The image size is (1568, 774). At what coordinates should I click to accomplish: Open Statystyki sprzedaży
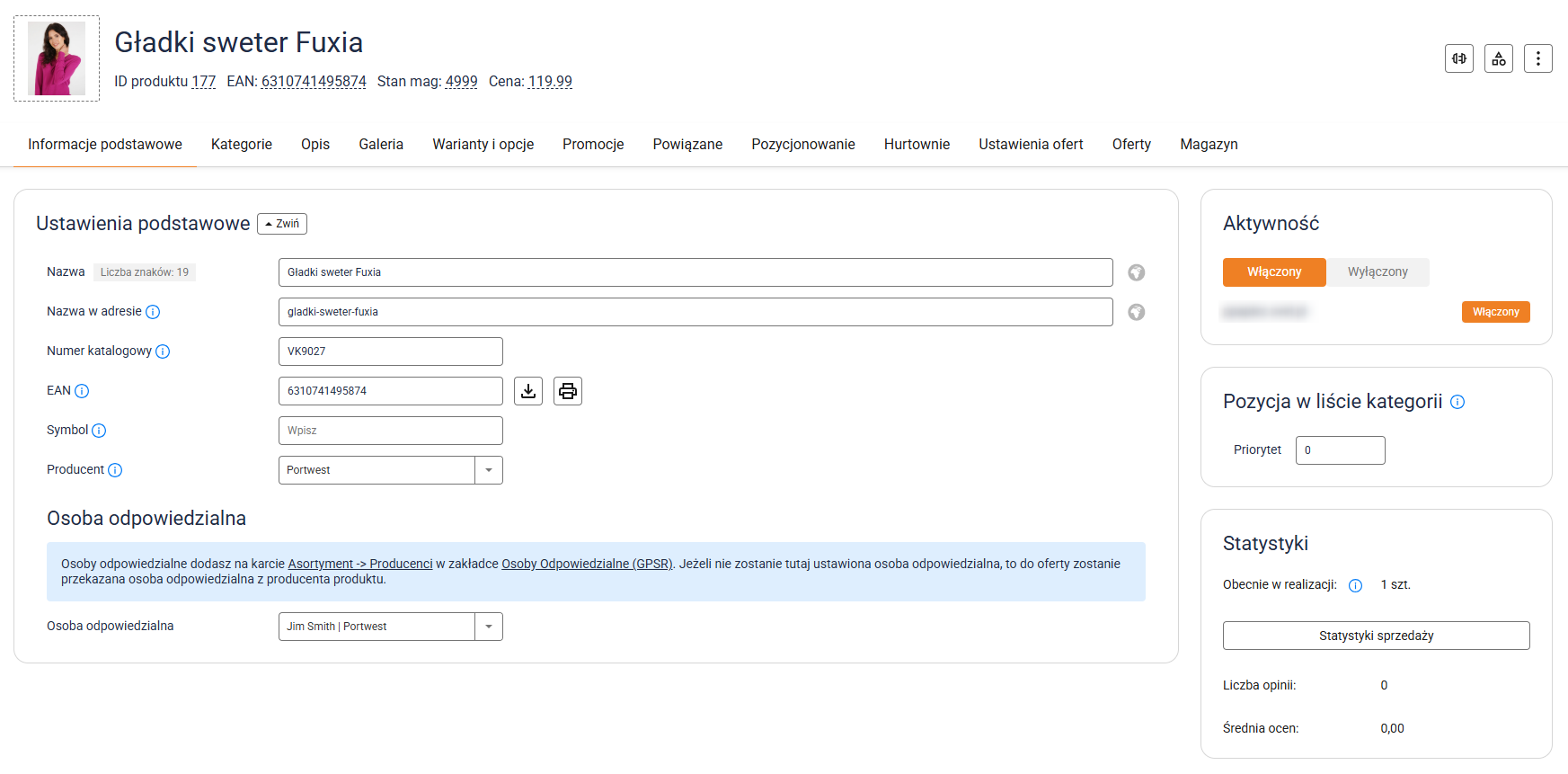(x=1376, y=636)
